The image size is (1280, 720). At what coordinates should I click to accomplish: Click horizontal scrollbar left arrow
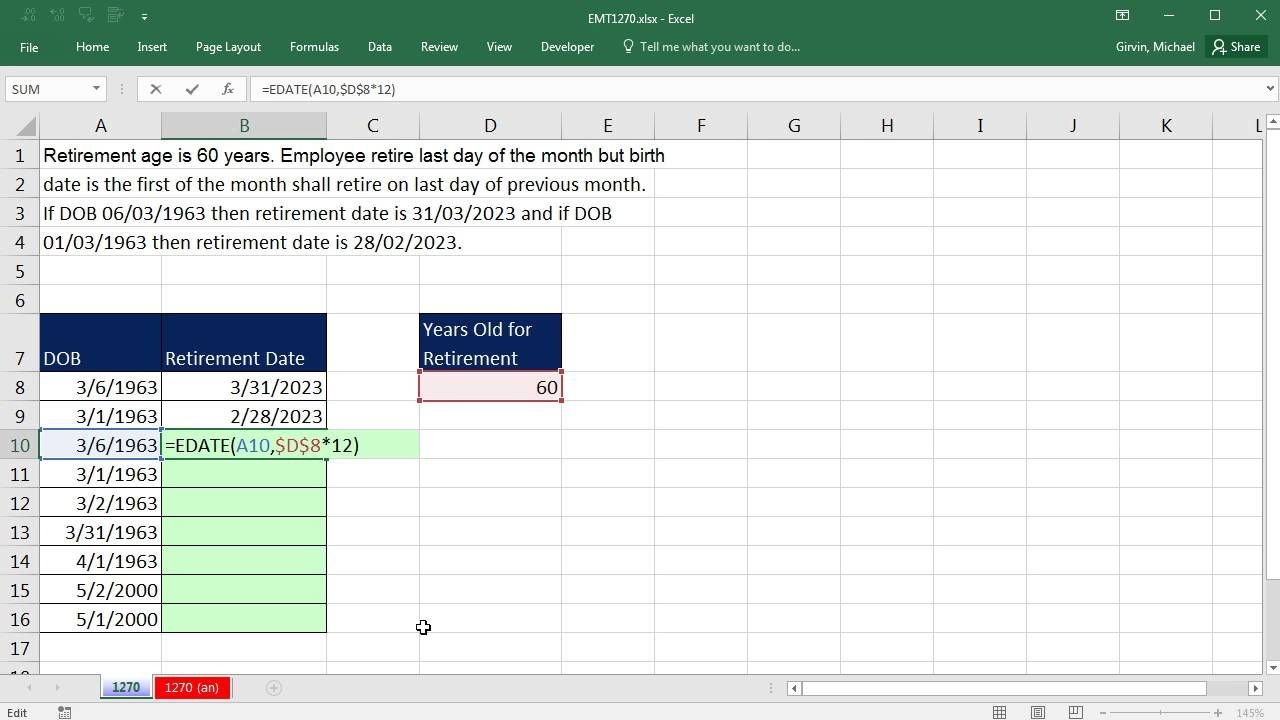[794, 688]
